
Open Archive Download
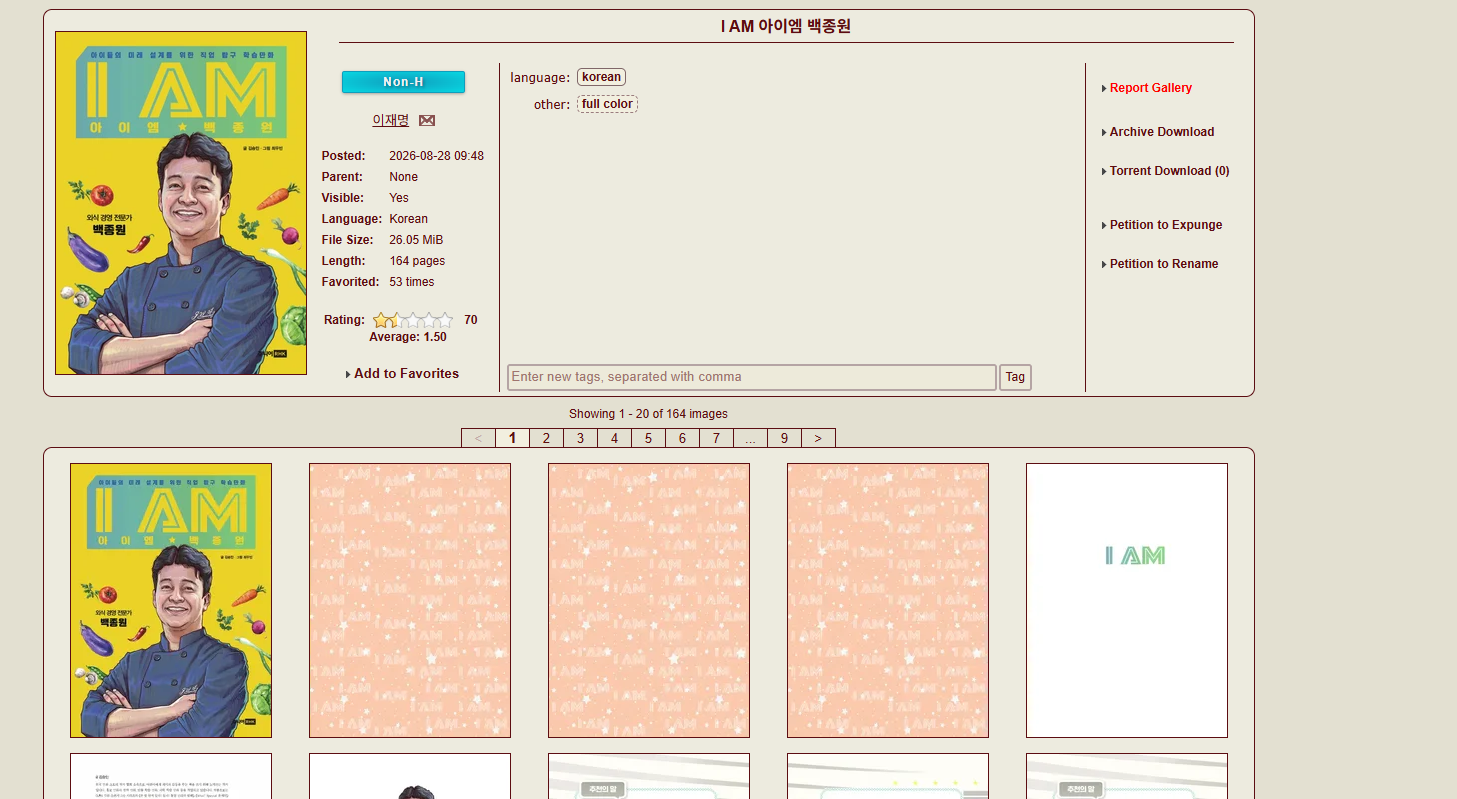[1162, 132]
